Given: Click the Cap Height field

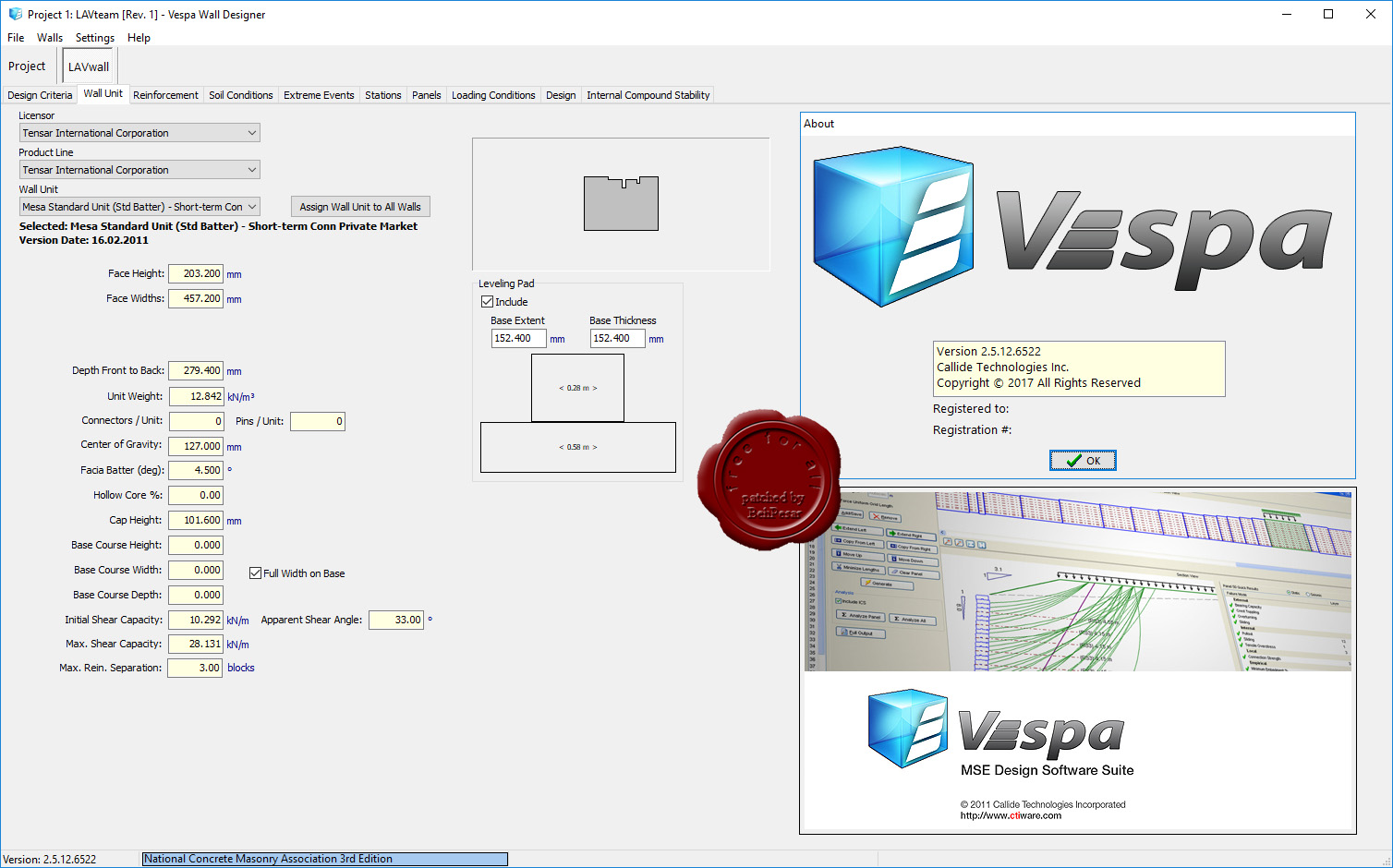Looking at the screenshot, I should pos(196,521).
